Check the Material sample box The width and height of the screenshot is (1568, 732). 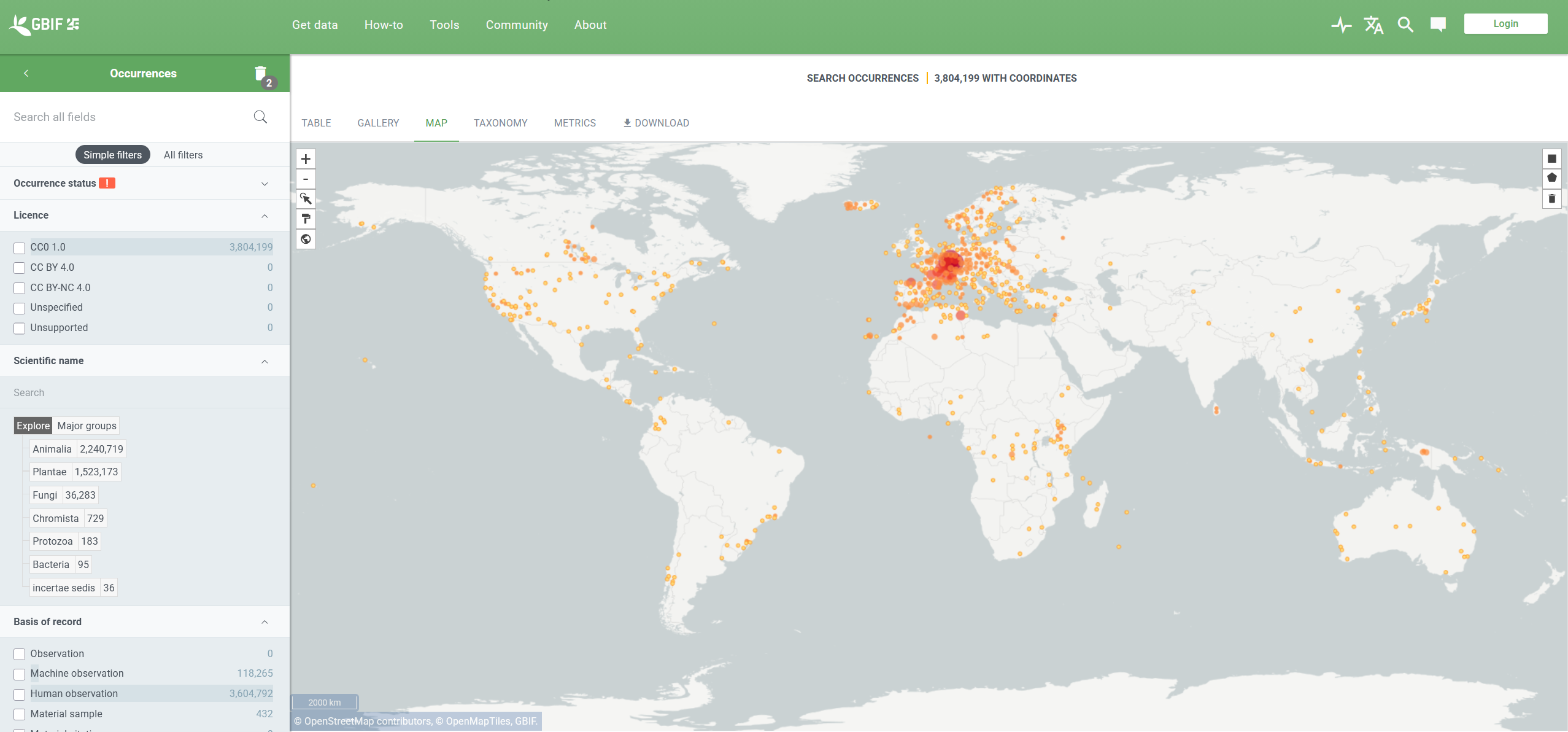click(20, 714)
